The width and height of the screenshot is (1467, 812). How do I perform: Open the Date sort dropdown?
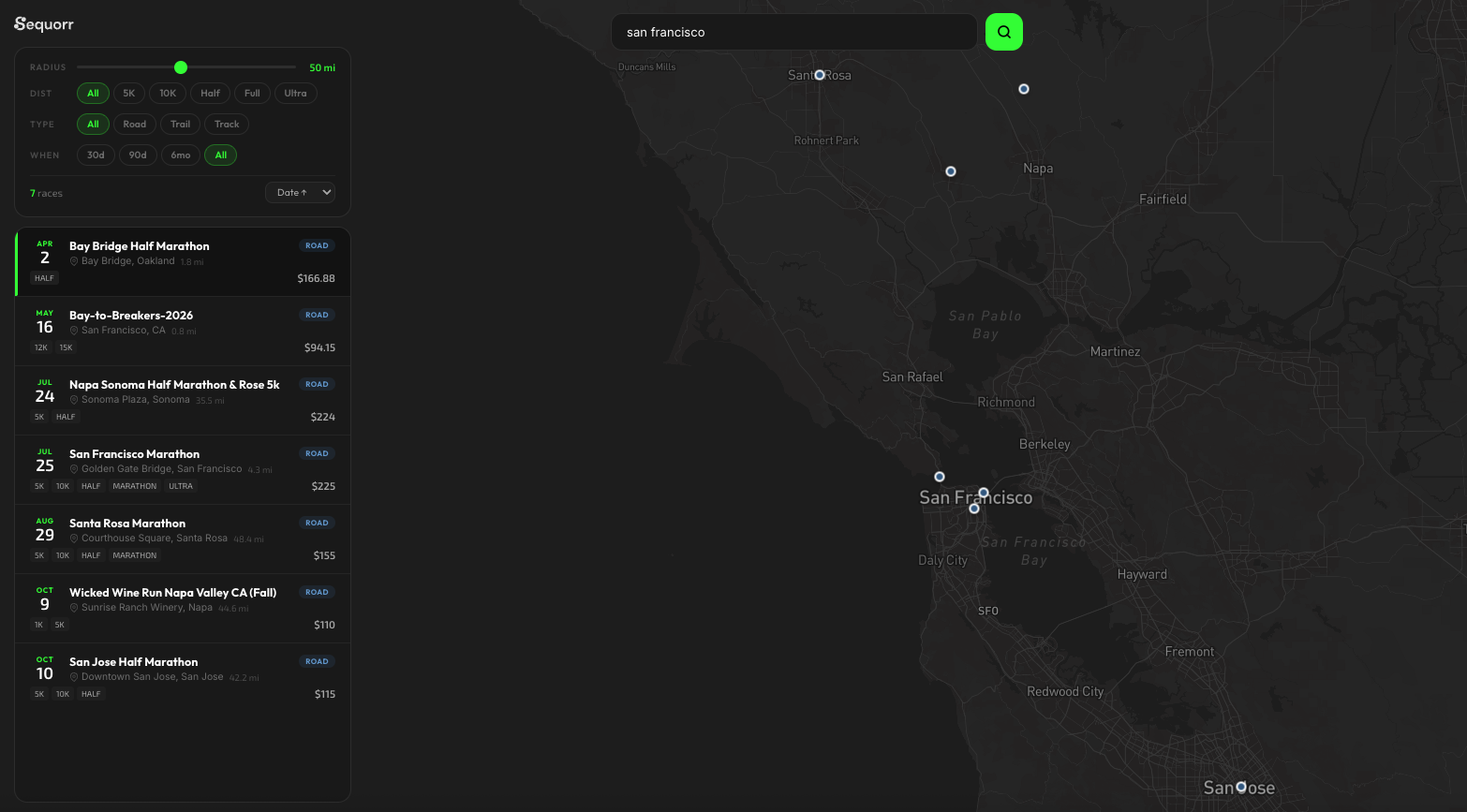point(300,192)
